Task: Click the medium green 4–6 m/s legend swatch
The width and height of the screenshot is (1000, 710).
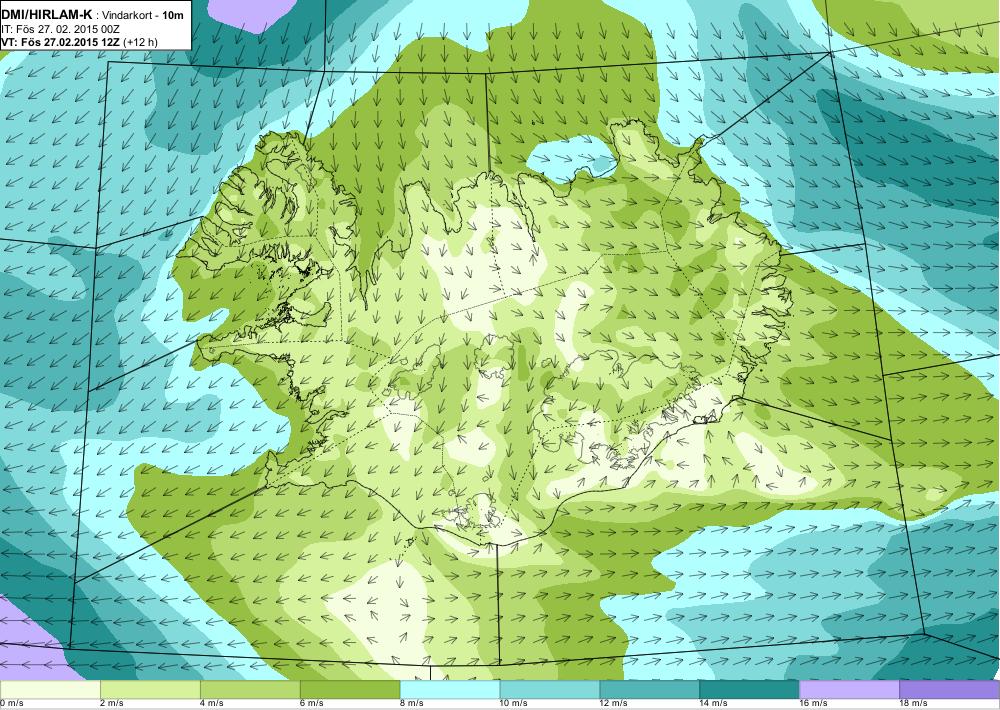Action: pyautogui.click(x=250, y=690)
